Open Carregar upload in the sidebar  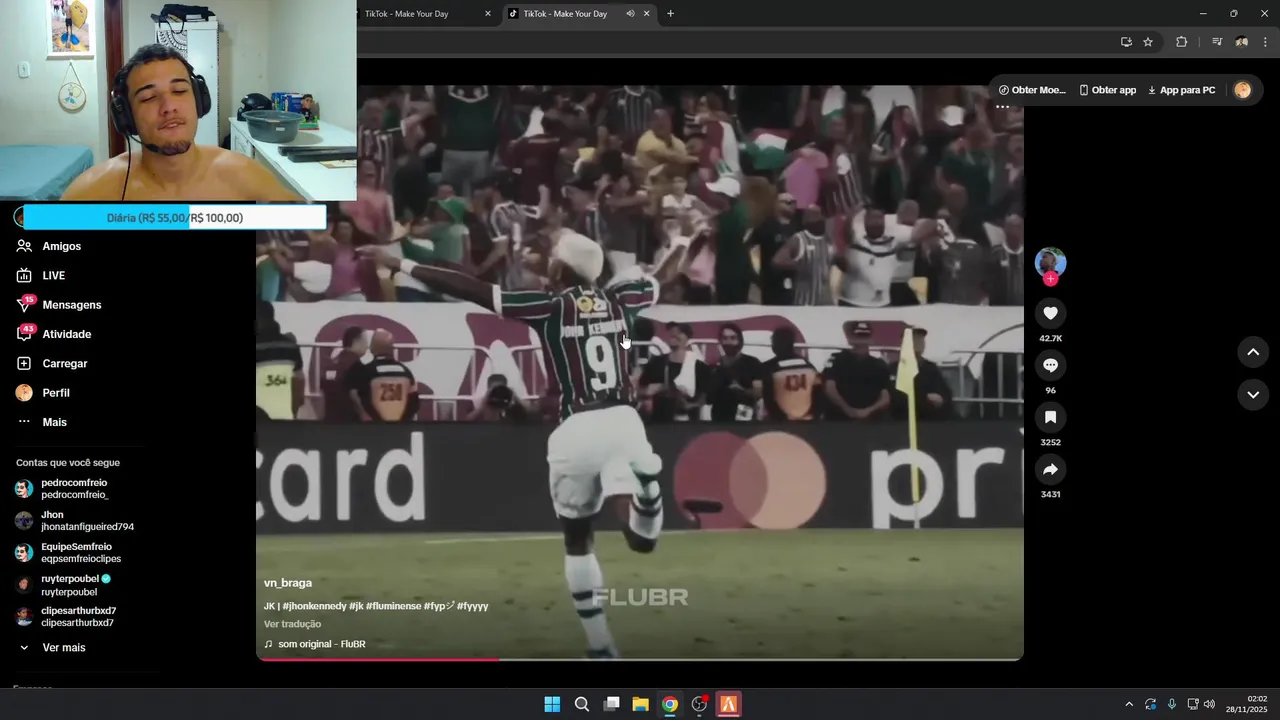pyautogui.click(x=65, y=363)
